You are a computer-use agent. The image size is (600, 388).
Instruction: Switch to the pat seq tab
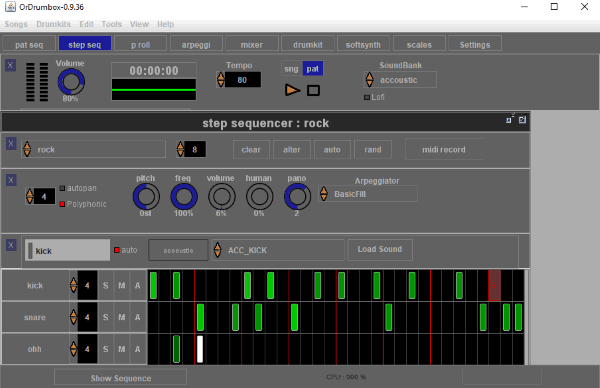tap(29, 44)
